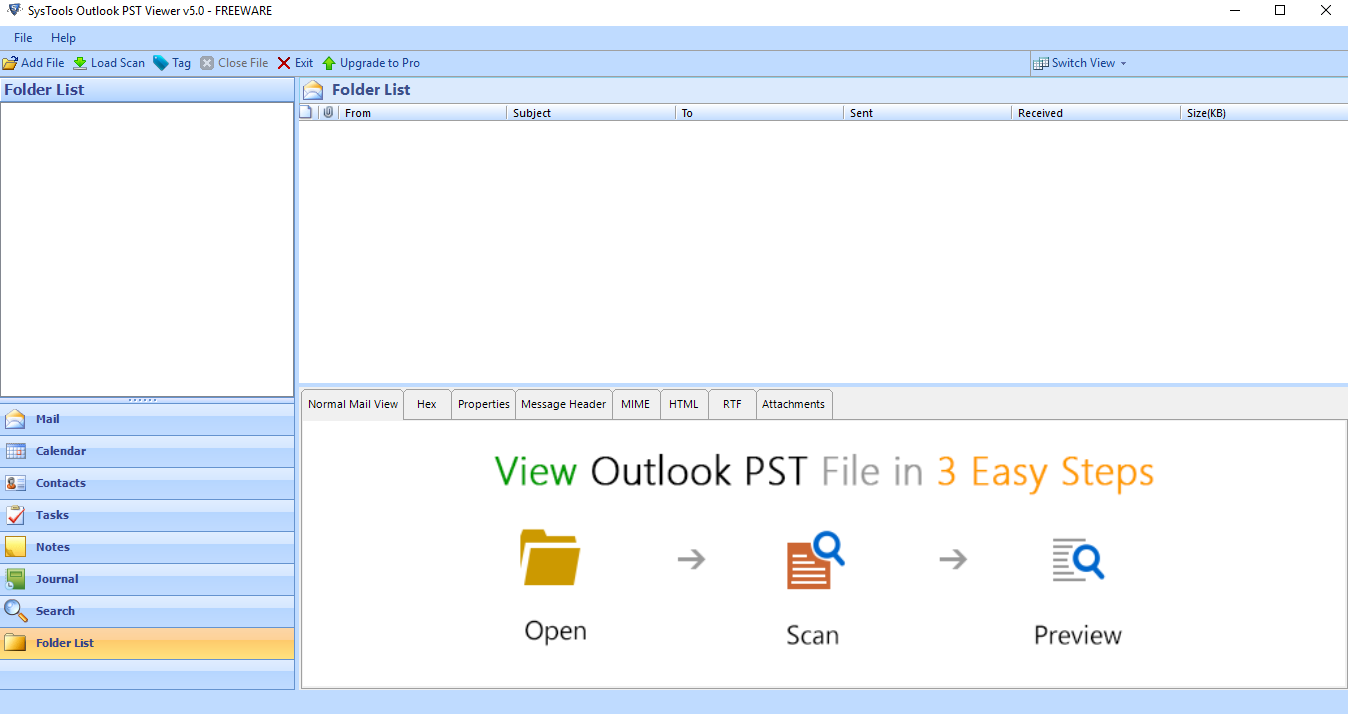Show the MIME tab

(635, 404)
